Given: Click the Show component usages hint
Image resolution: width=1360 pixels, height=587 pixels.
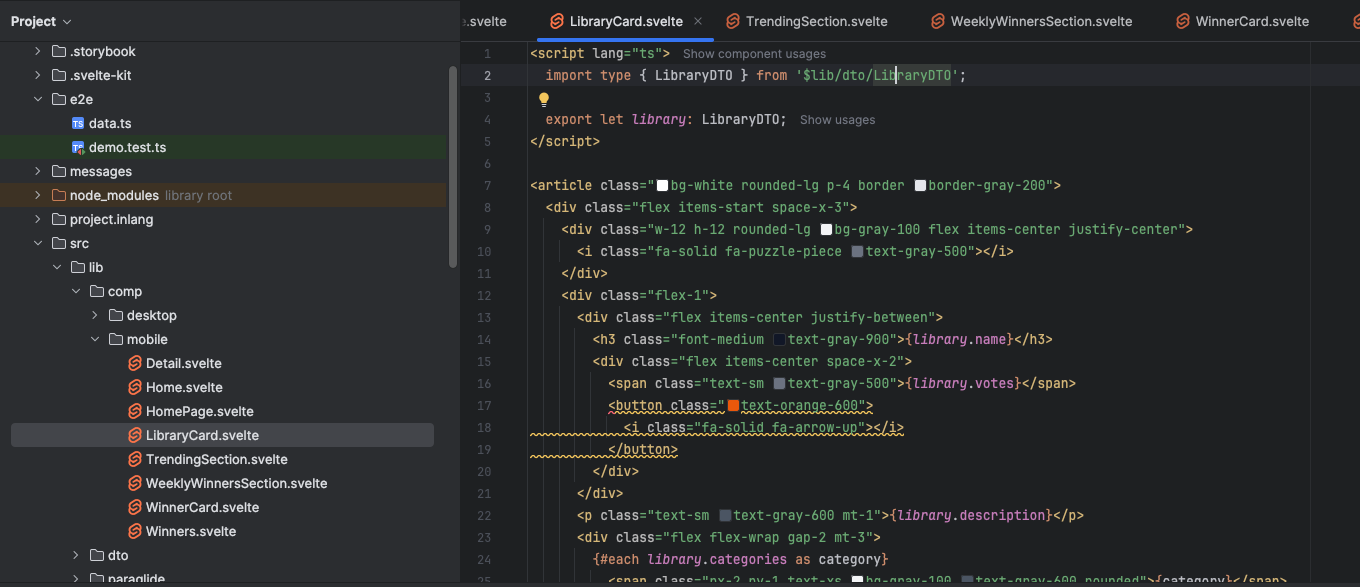Looking at the screenshot, I should coord(754,54).
